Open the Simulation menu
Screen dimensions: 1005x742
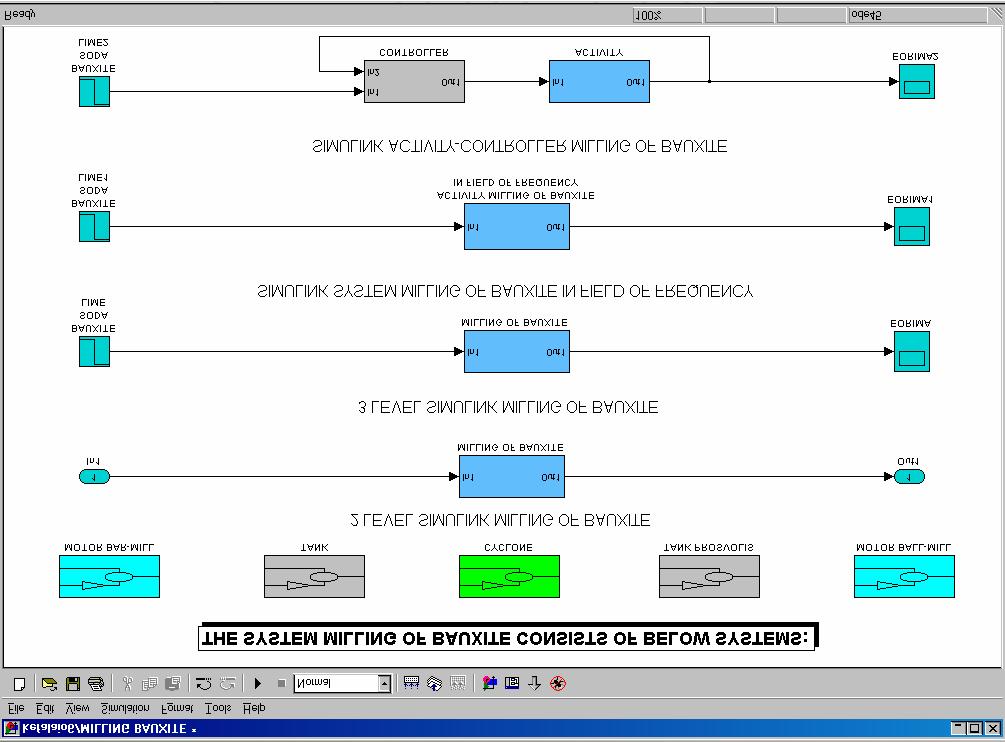click(x=125, y=708)
